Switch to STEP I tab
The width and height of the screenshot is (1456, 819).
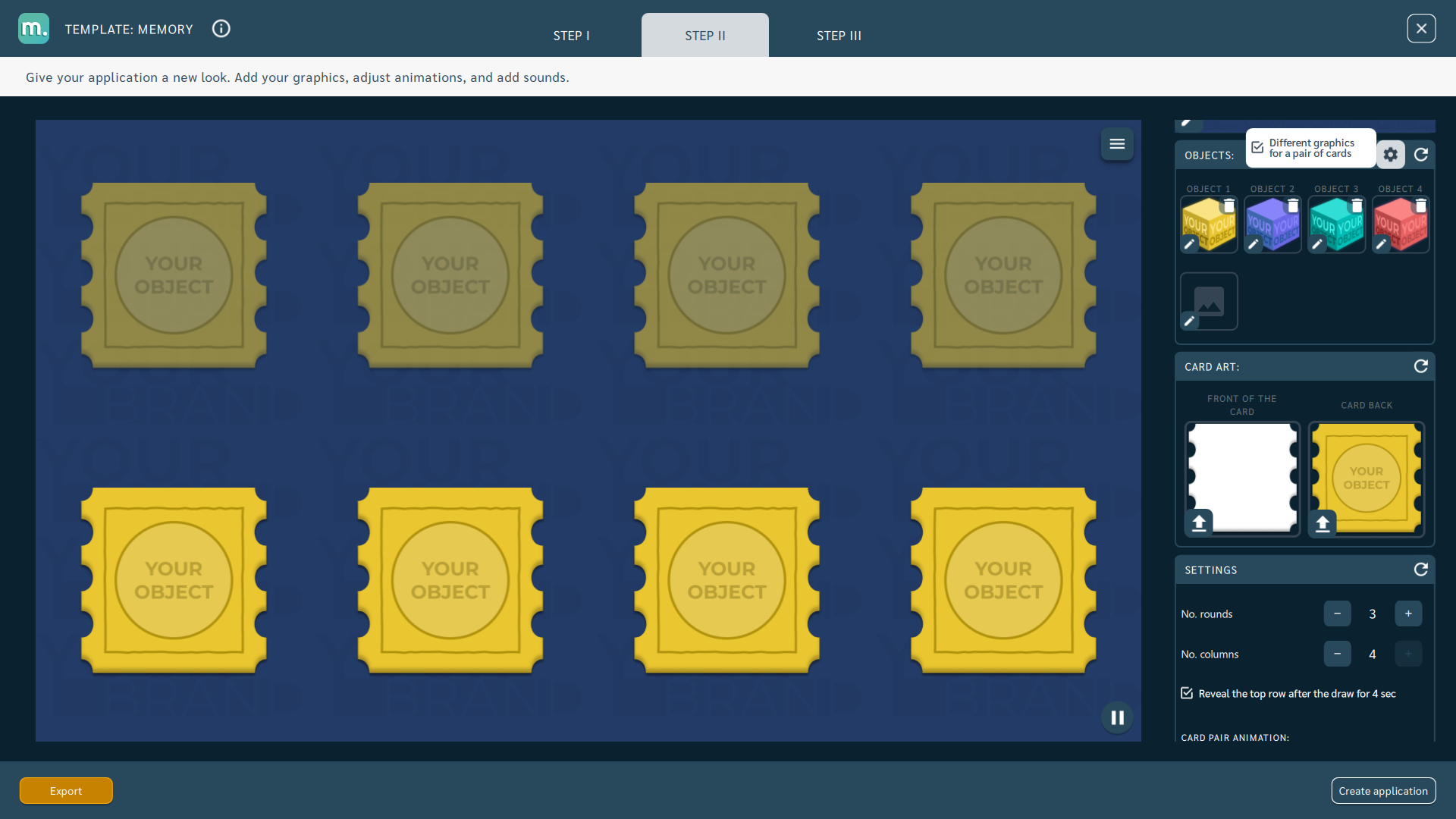[571, 36]
